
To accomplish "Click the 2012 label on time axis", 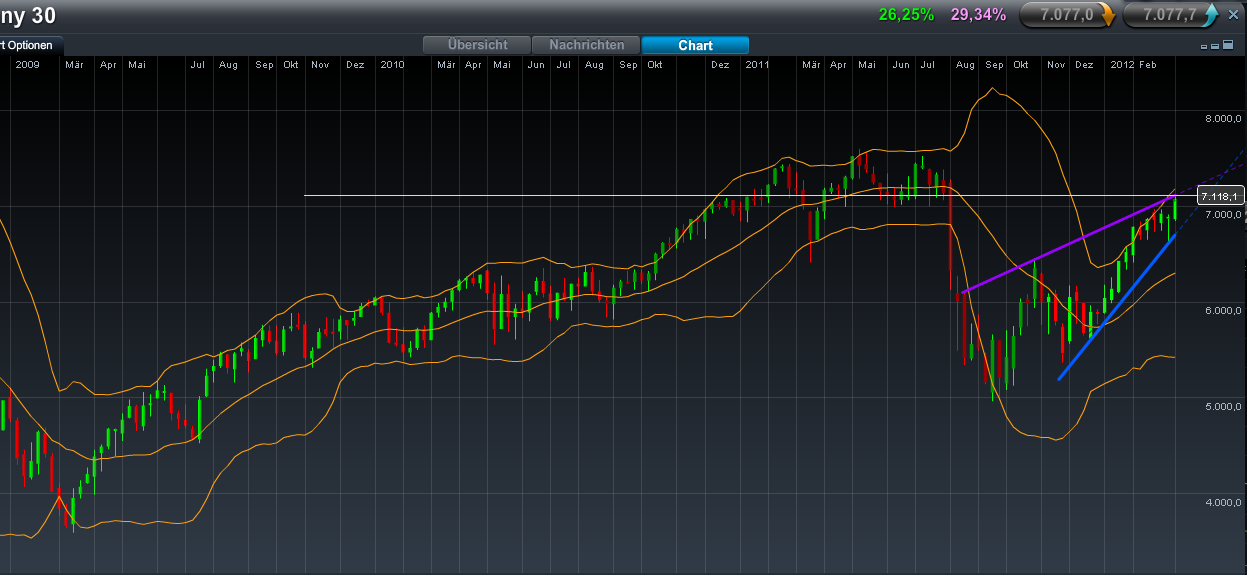I will [x=1122, y=64].
